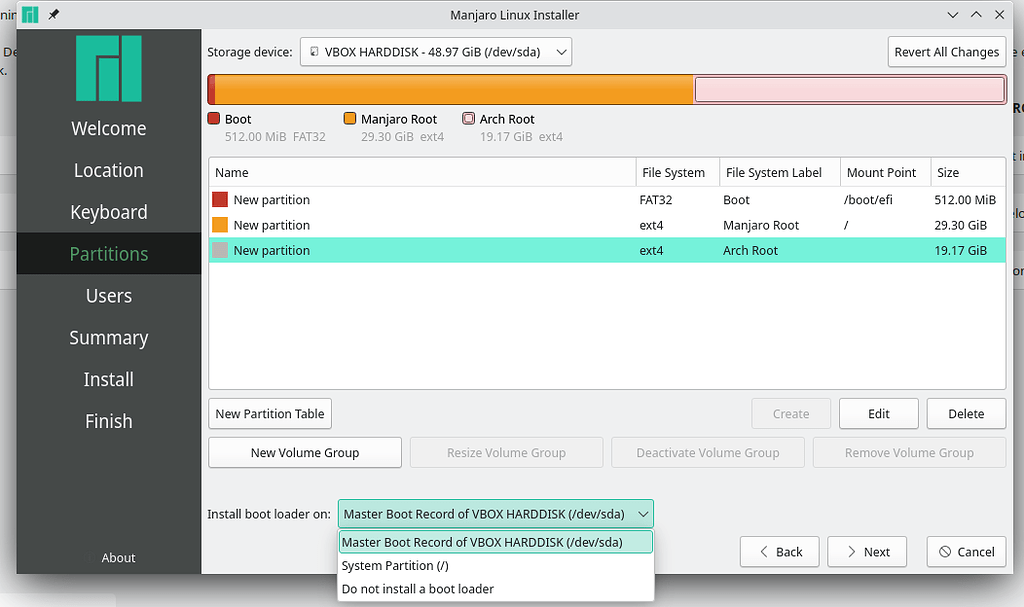Click the orange Manjaro Root legend square
Viewport: 1024px width, 607px height.
(x=349, y=118)
